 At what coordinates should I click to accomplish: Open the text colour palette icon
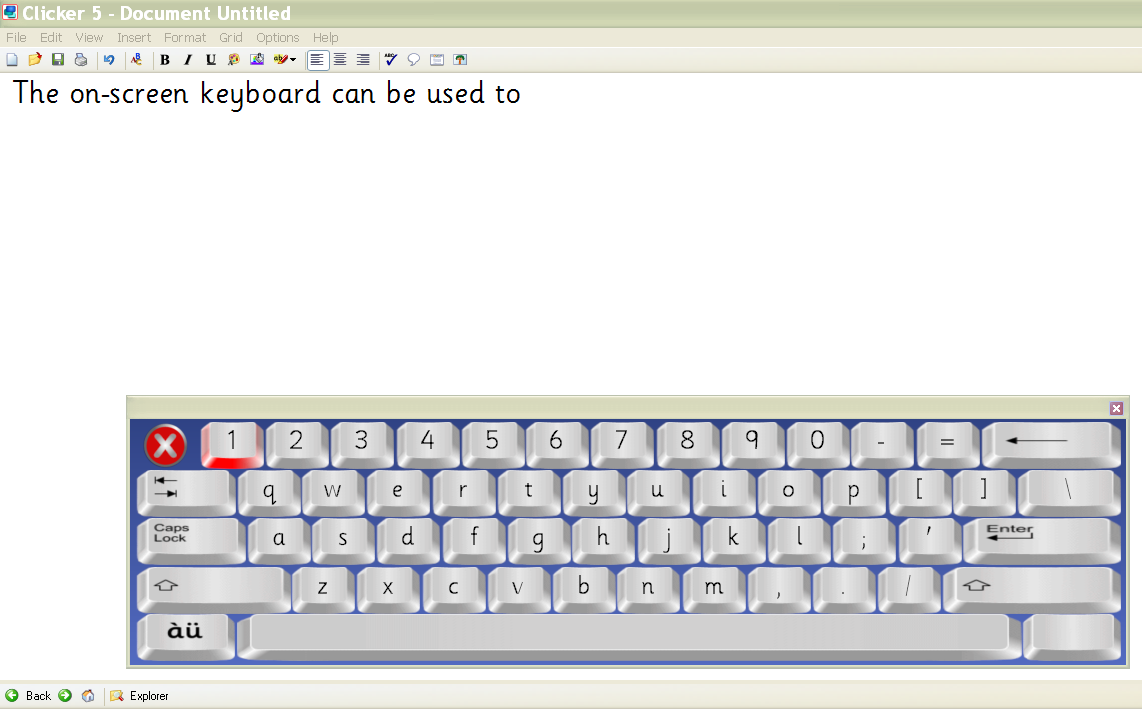234,60
